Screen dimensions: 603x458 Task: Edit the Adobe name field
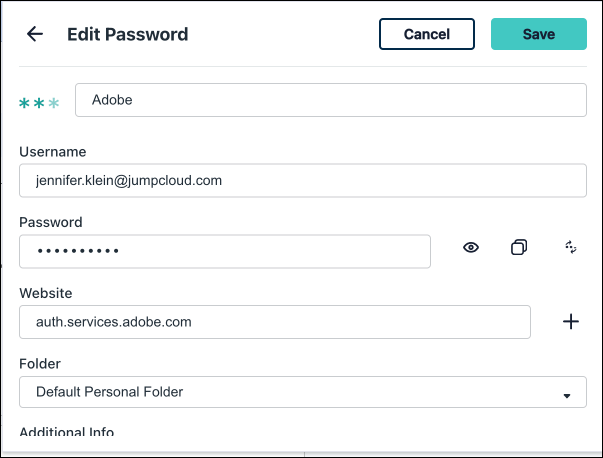[330, 100]
